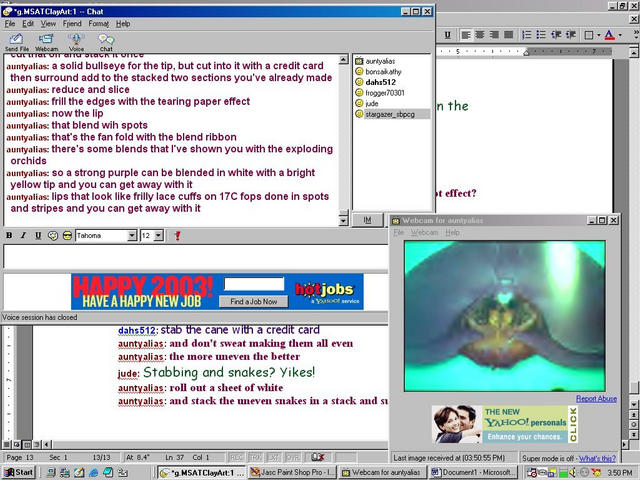Screen dimensions: 640x480
Task: Open the Webcam menu in webcam window
Action: point(424,233)
